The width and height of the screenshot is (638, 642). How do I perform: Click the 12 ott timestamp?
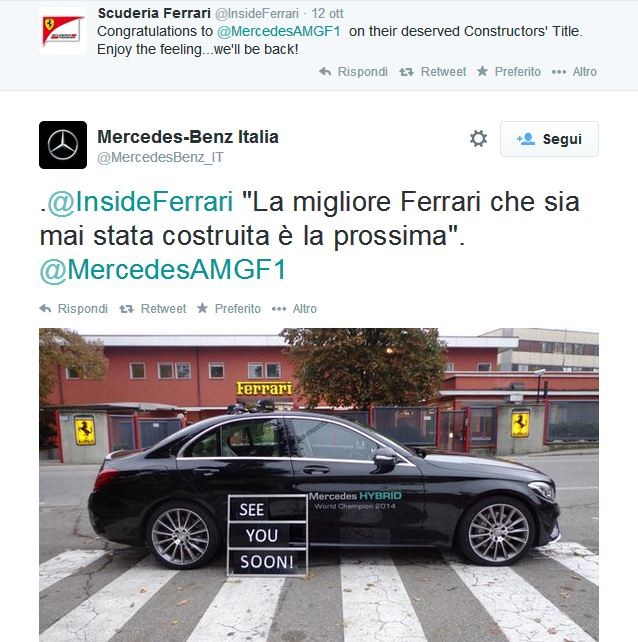coord(327,14)
